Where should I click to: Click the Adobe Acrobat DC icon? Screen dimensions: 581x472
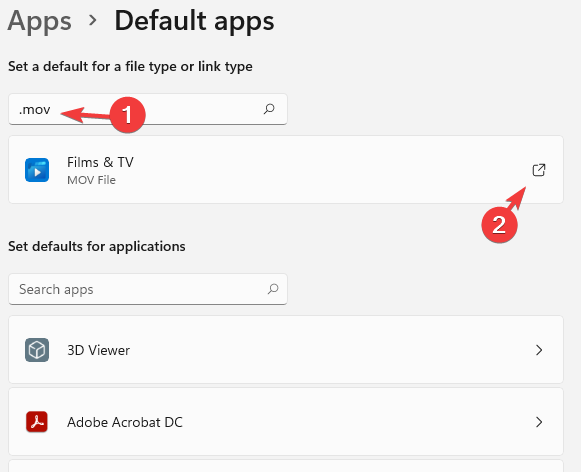37,422
